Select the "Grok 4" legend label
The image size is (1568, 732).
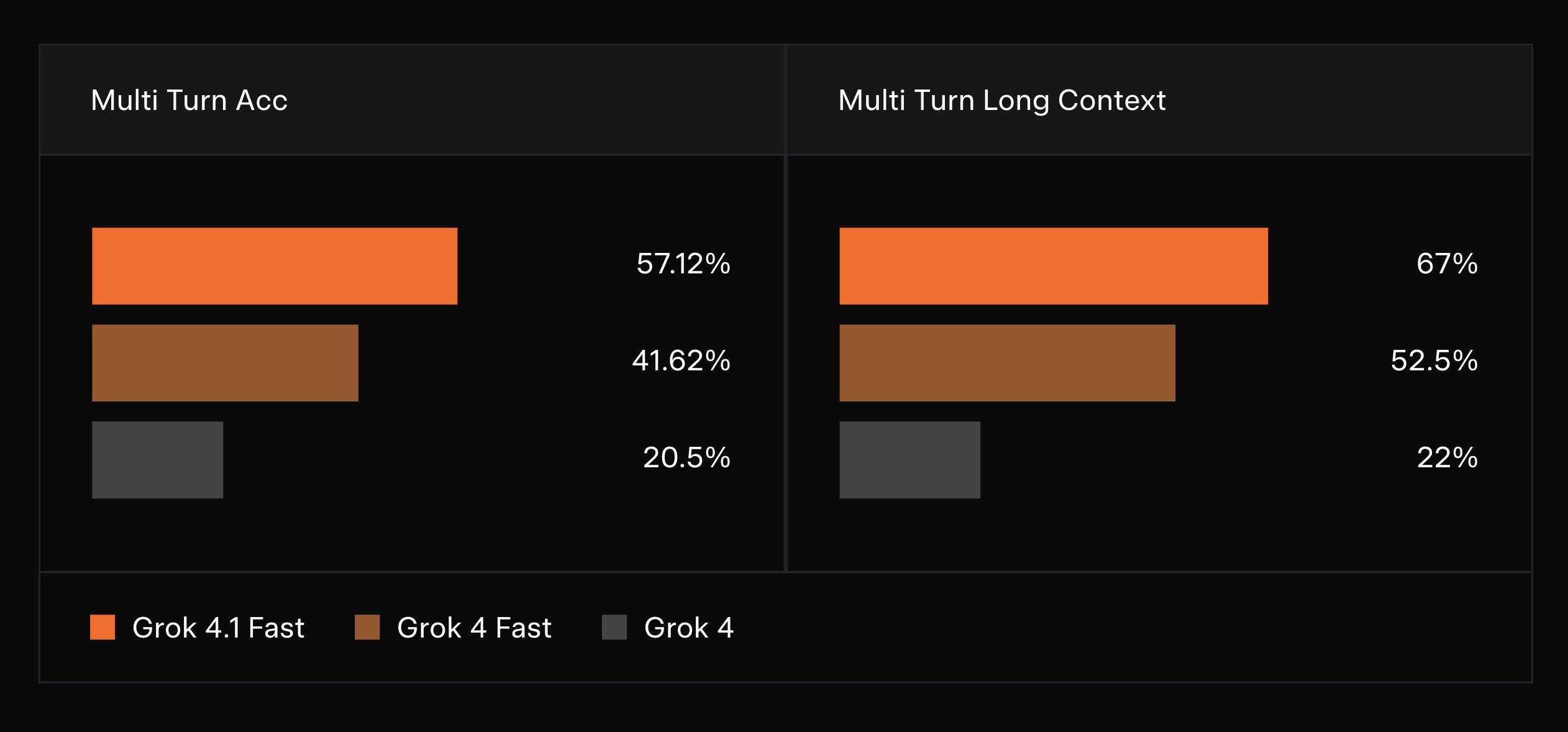pyautogui.click(x=689, y=628)
